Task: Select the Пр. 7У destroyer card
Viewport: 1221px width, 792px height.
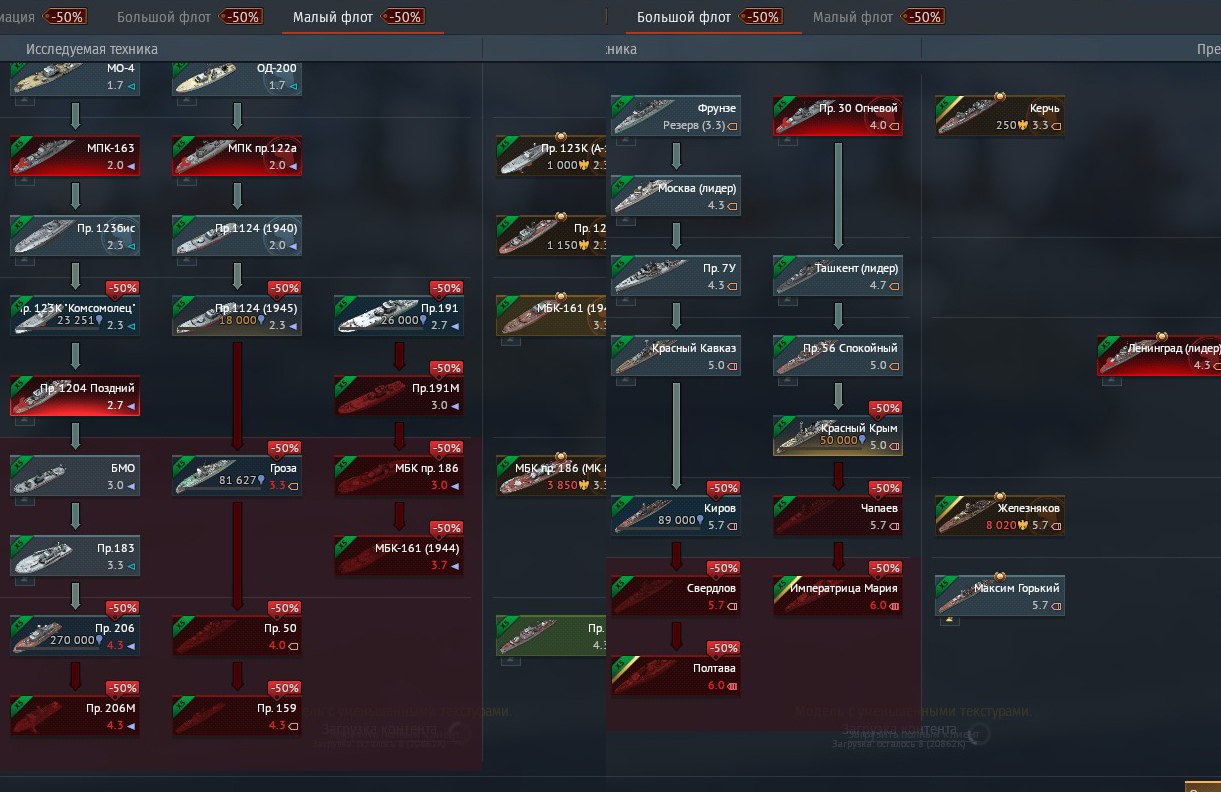Action: pyautogui.click(x=676, y=276)
